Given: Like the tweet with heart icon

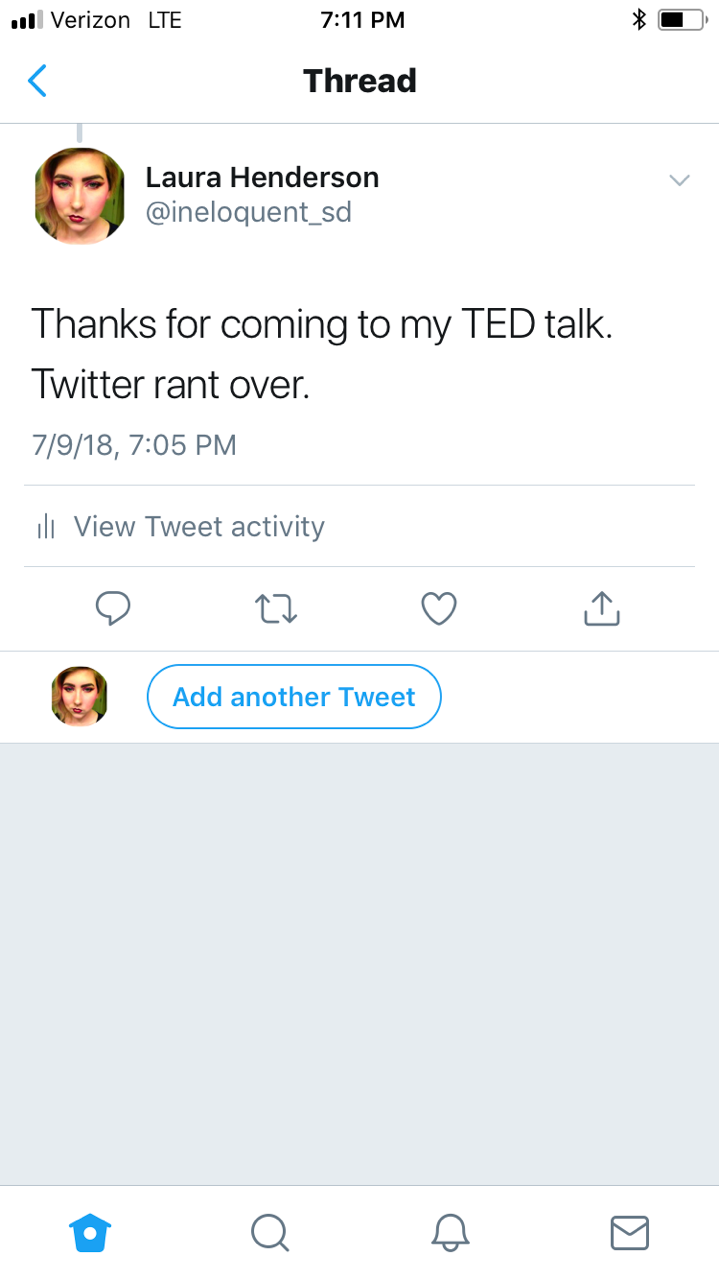Looking at the screenshot, I should click(x=439, y=608).
